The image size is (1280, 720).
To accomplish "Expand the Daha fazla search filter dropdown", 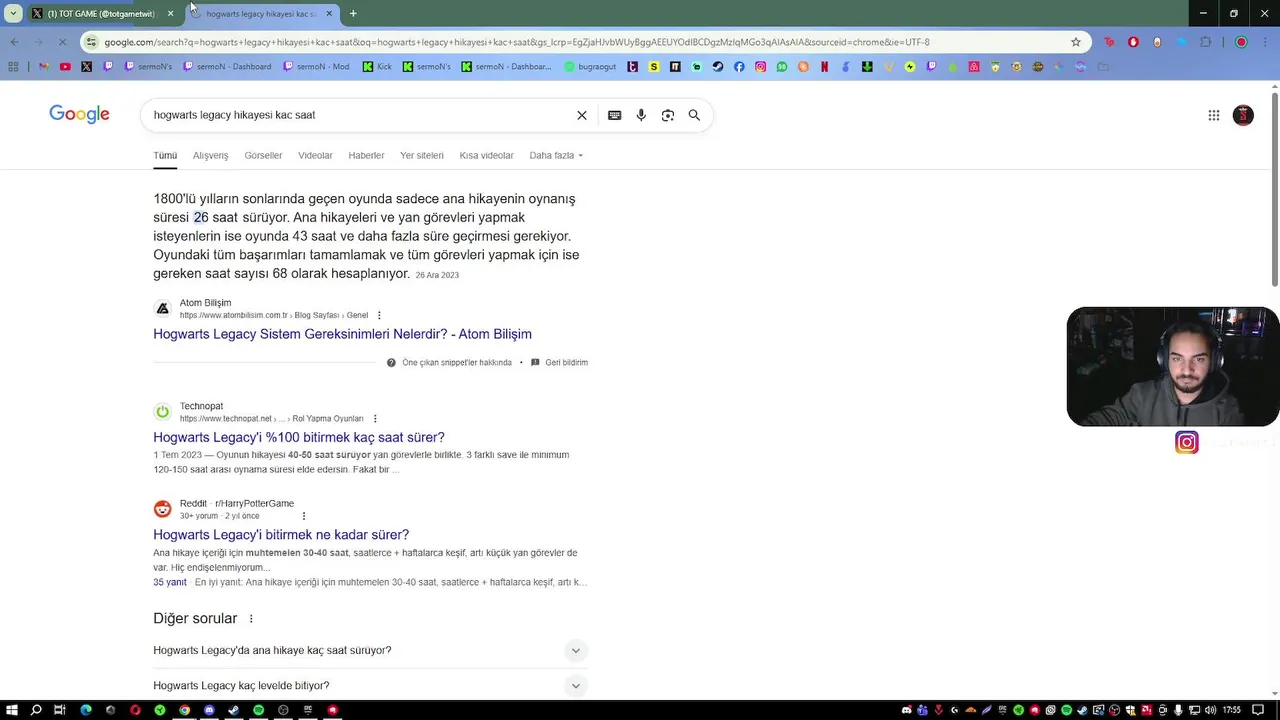I will pos(556,155).
